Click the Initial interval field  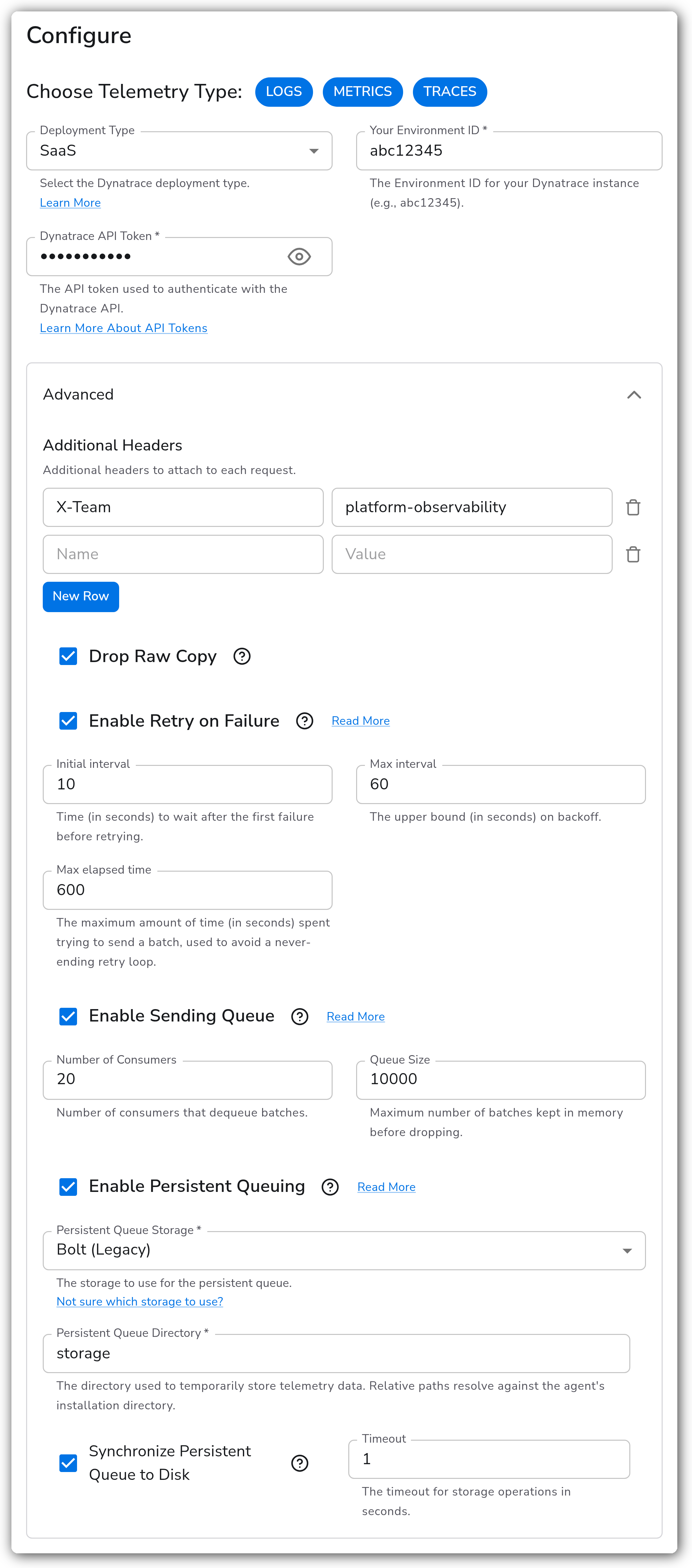(x=187, y=784)
